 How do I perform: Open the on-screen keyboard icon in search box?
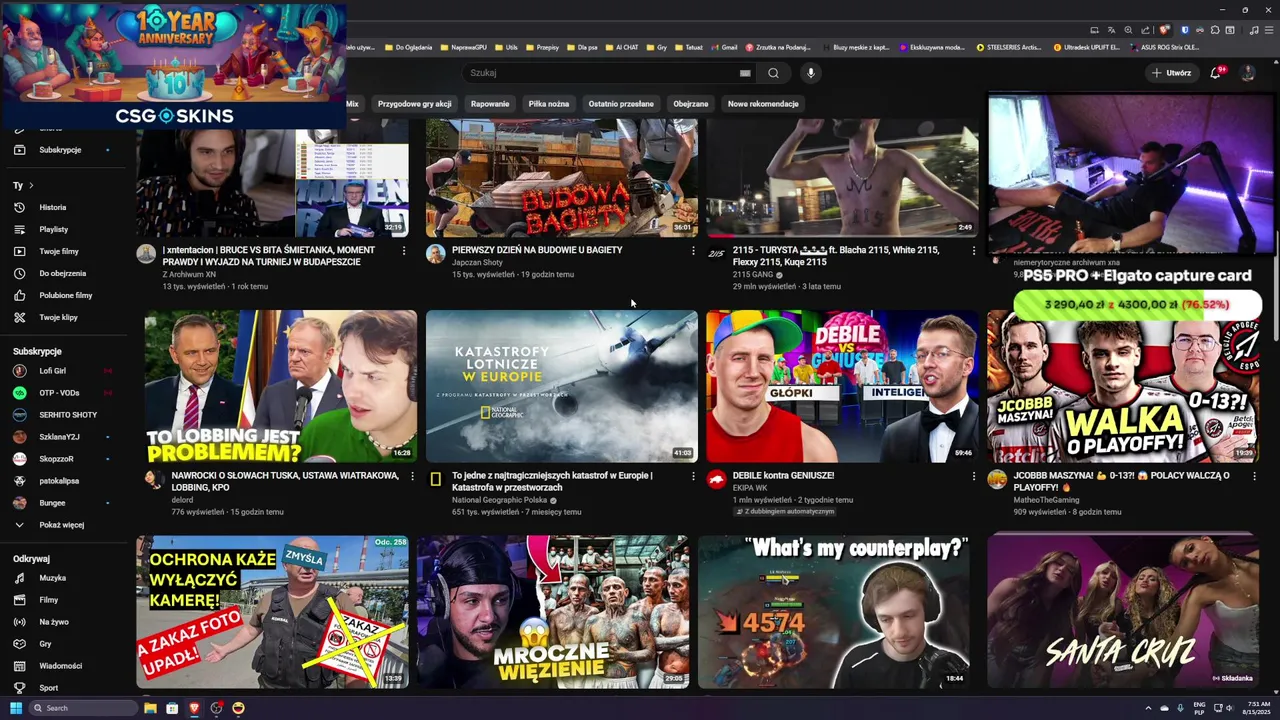[x=745, y=73]
